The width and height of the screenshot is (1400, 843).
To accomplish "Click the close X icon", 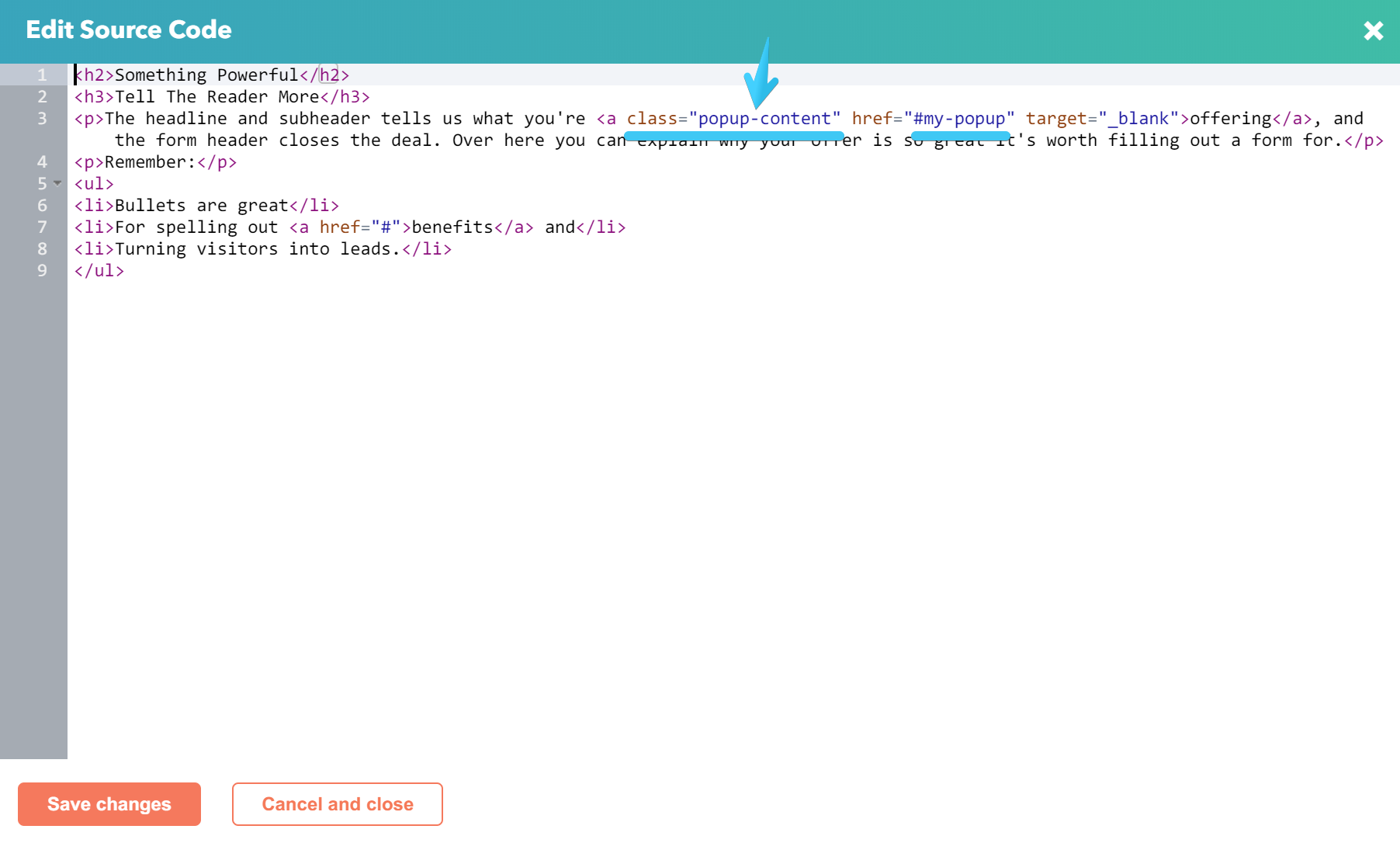I will (x=1373, y=30).
